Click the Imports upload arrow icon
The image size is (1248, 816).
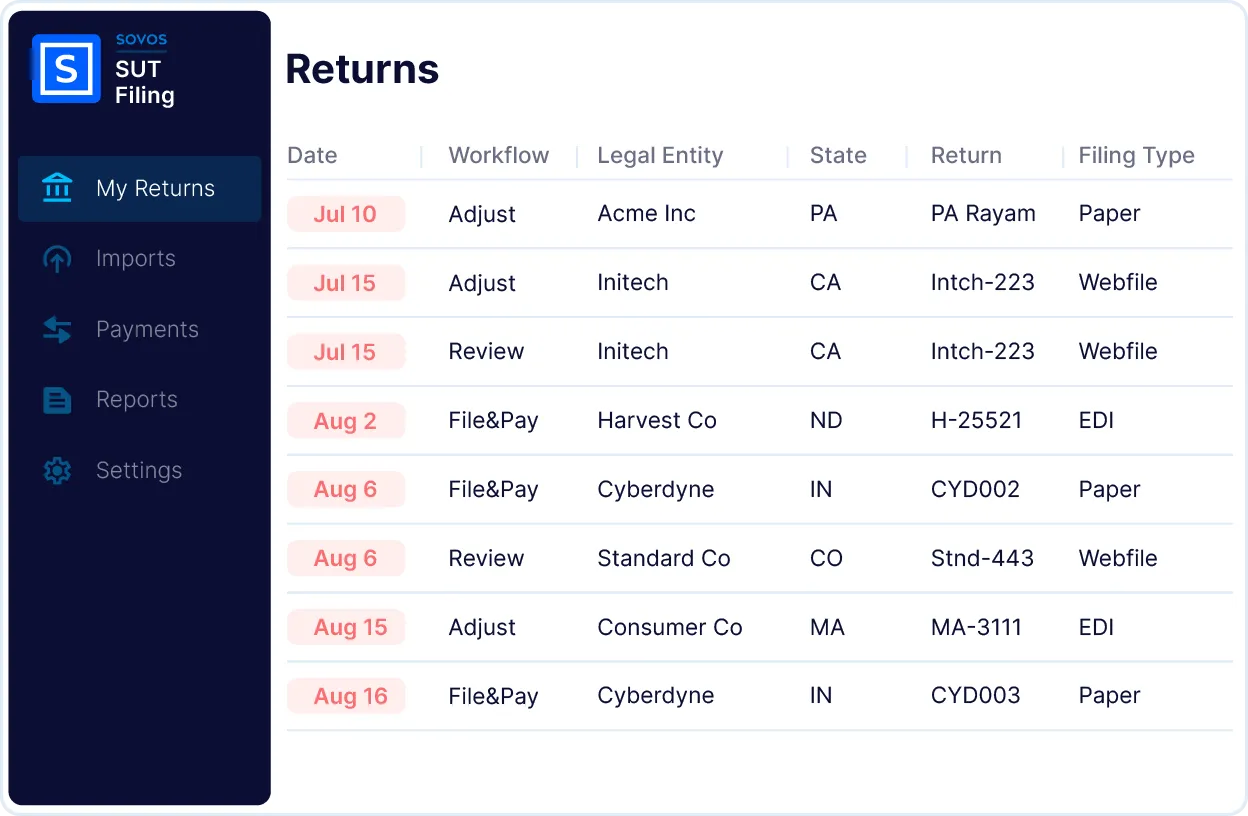pyautogui.click(x=57, y=259)
